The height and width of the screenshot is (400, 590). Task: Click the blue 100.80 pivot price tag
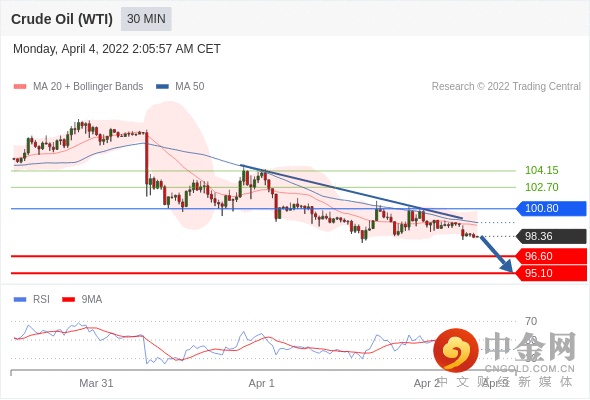click(551, 208)
